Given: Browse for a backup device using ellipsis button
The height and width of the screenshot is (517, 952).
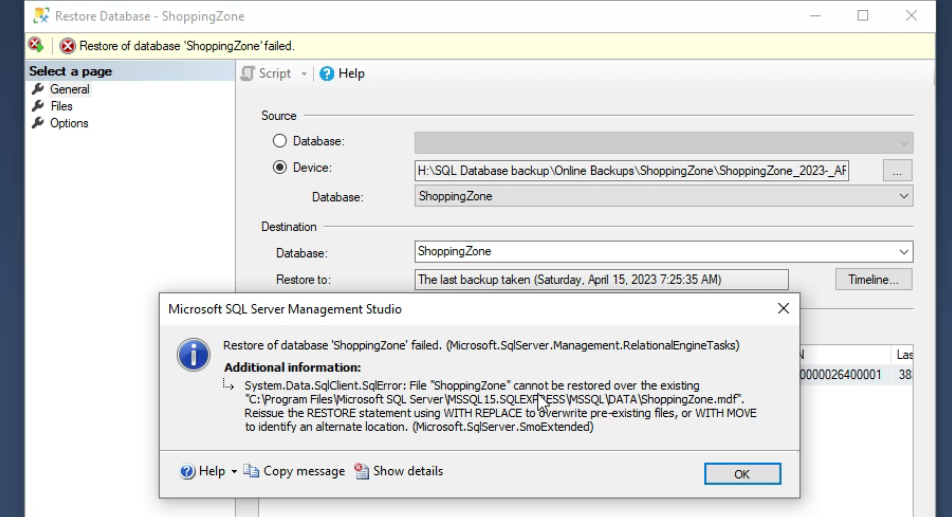Looking at the screenshot, I should pos(897,171).
